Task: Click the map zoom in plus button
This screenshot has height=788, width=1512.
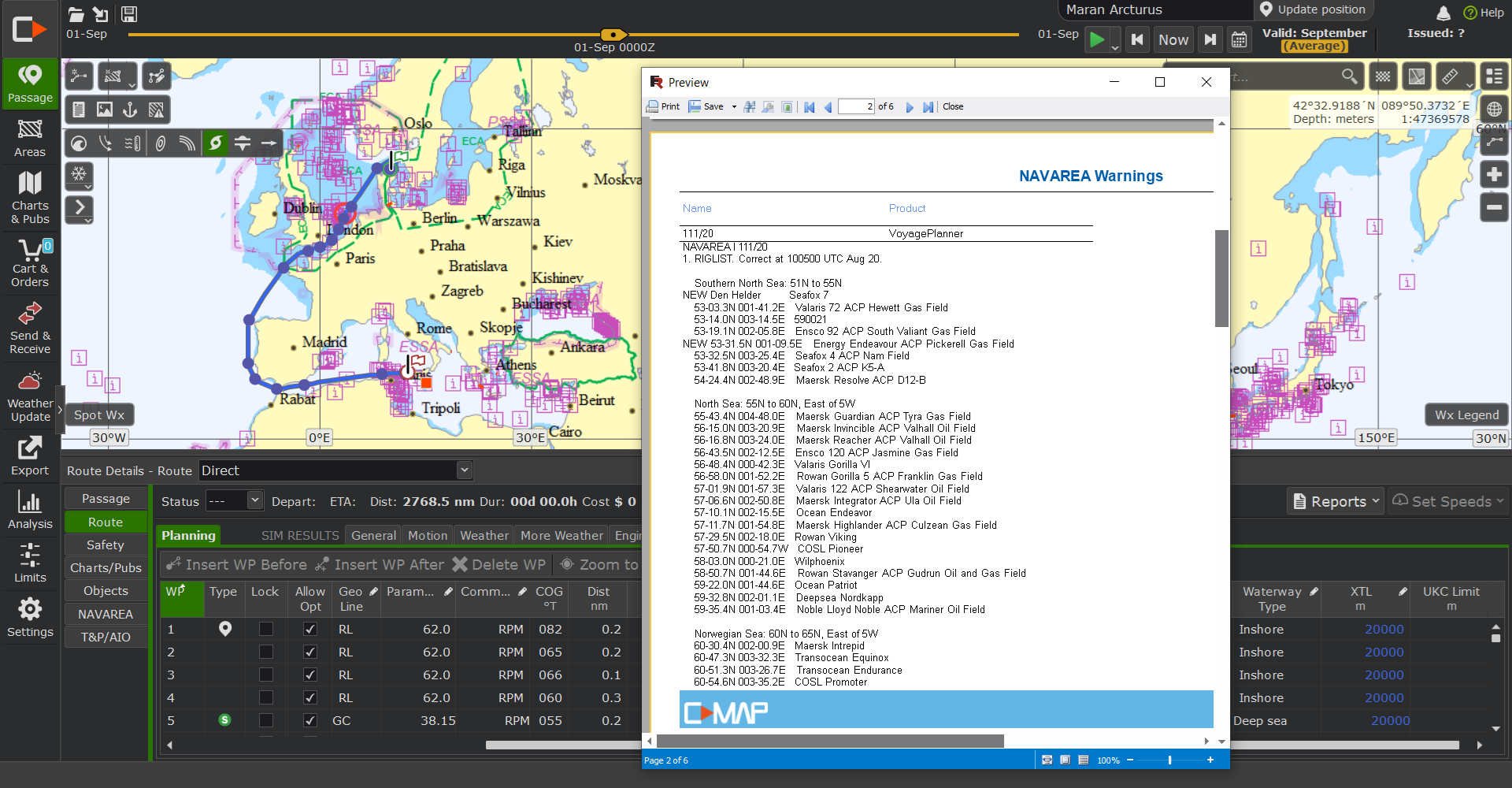Action: (x=1494, y=174)
